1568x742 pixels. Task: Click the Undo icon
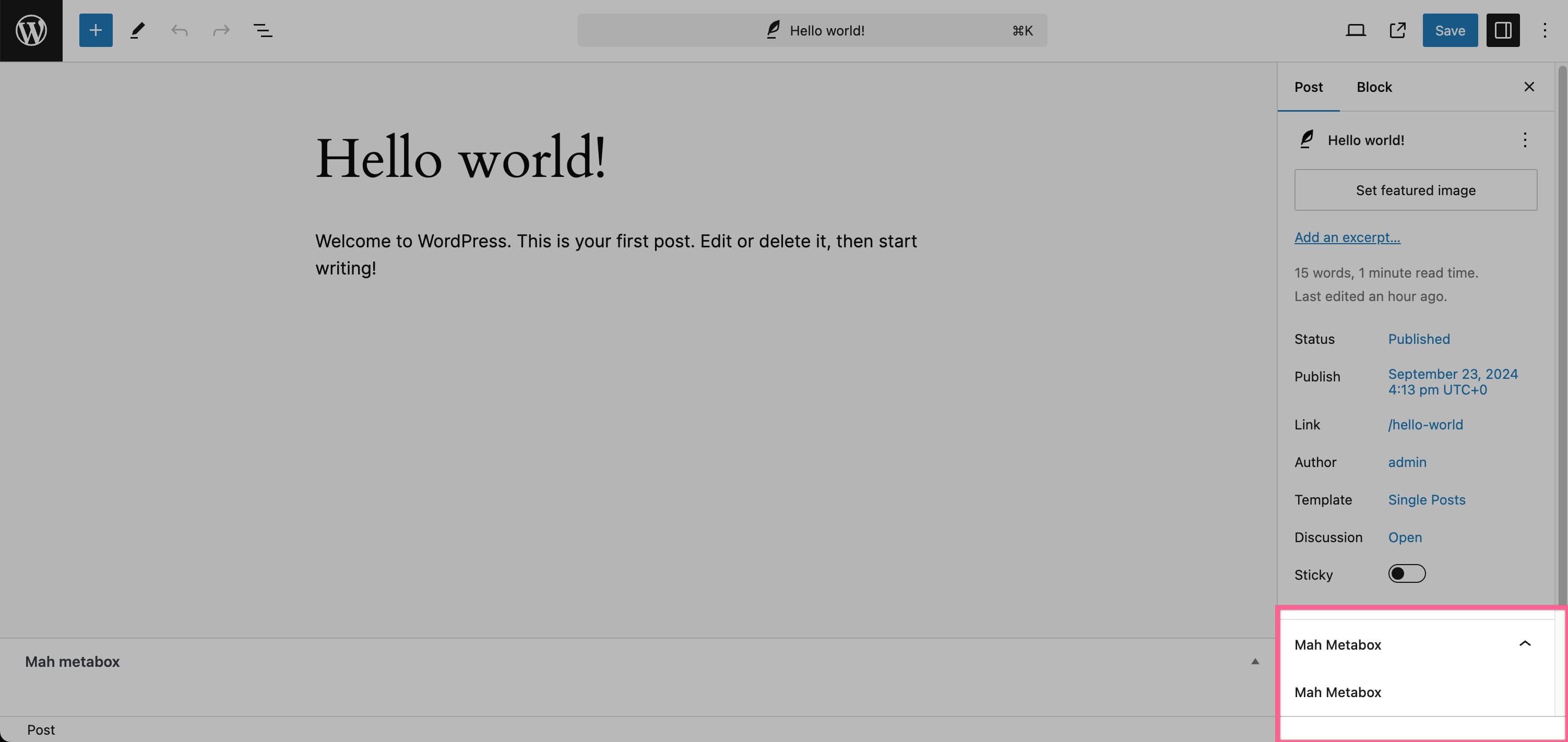point(179,30)
